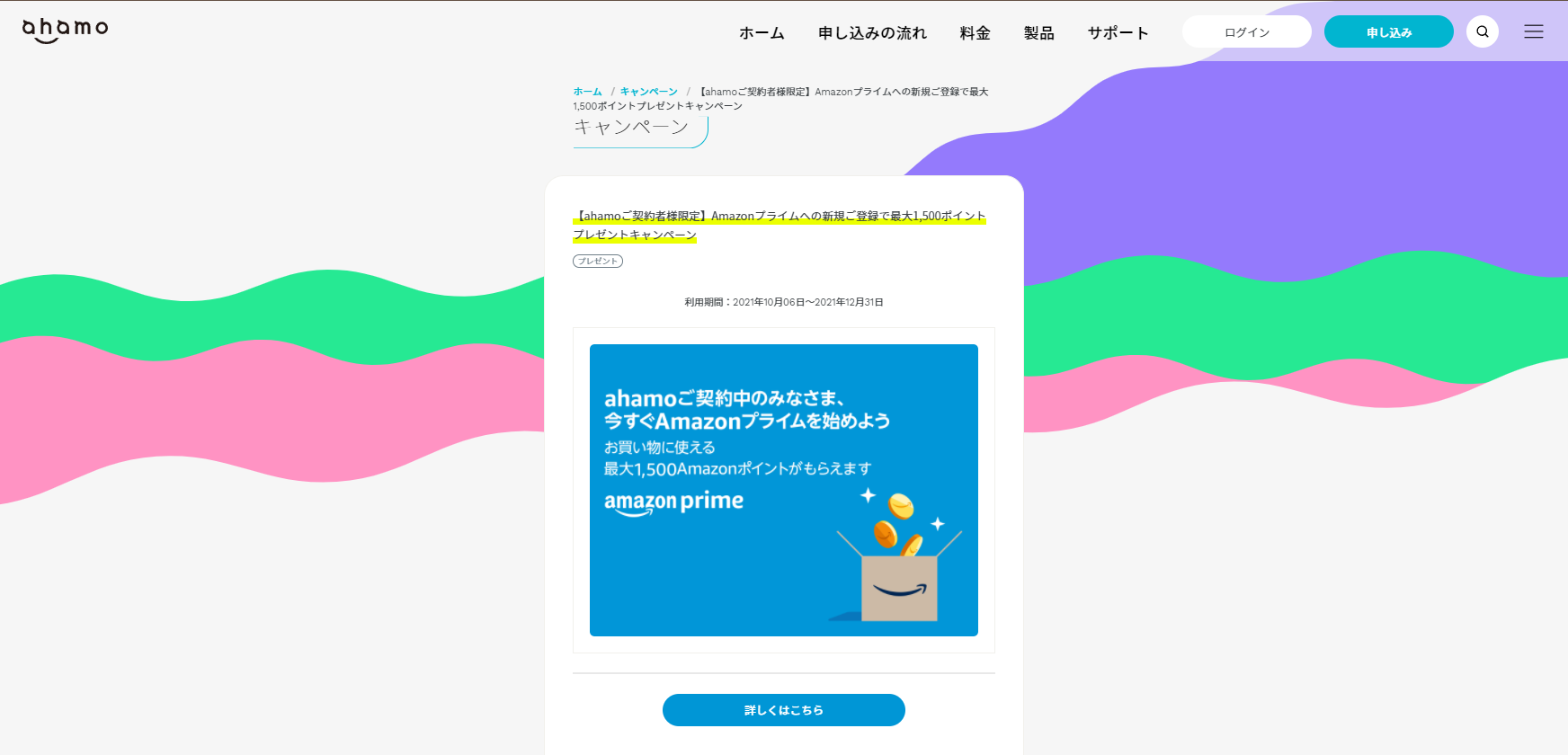Click the プレゼント tag label
1568x755 pixels.
coord(598,262)
